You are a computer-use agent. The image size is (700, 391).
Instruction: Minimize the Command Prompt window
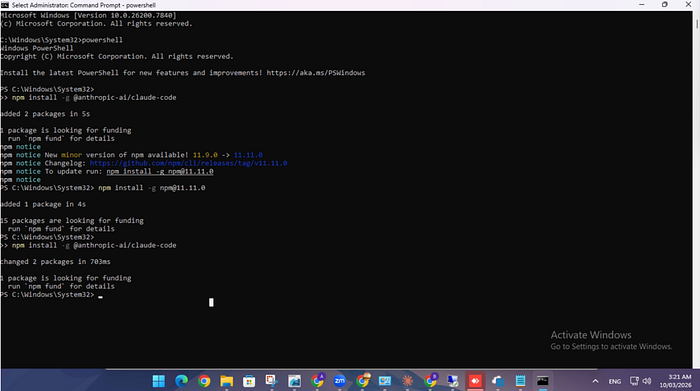click(642, 5)
